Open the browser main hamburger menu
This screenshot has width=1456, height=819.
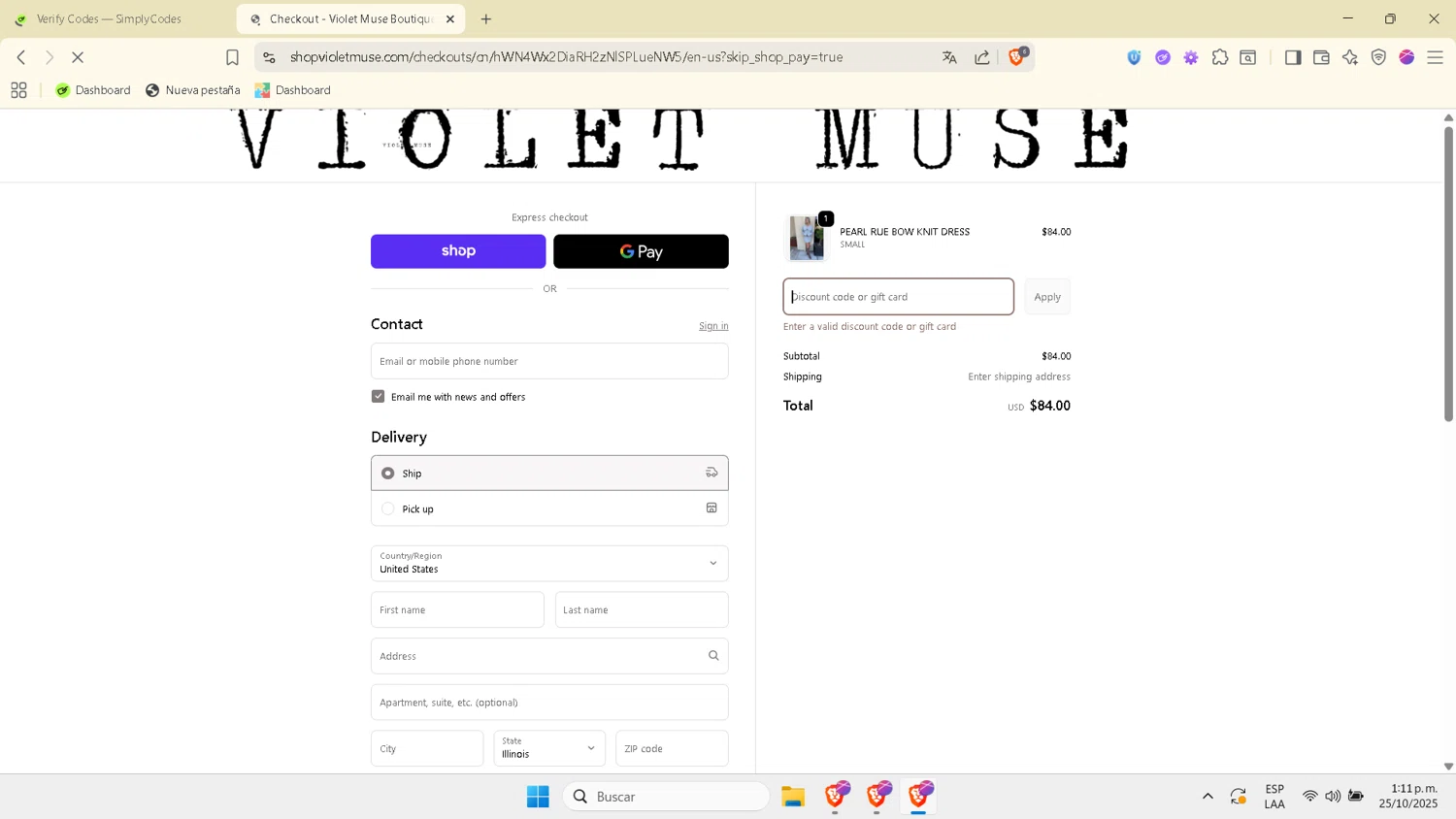[1435, 57]
